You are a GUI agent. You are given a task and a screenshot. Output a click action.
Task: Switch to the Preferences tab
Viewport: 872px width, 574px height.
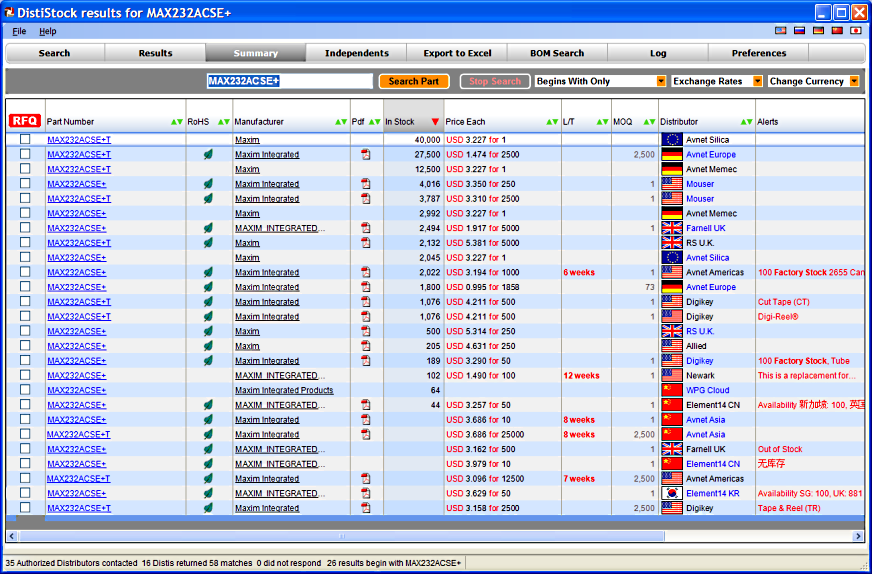coord(759,53)
